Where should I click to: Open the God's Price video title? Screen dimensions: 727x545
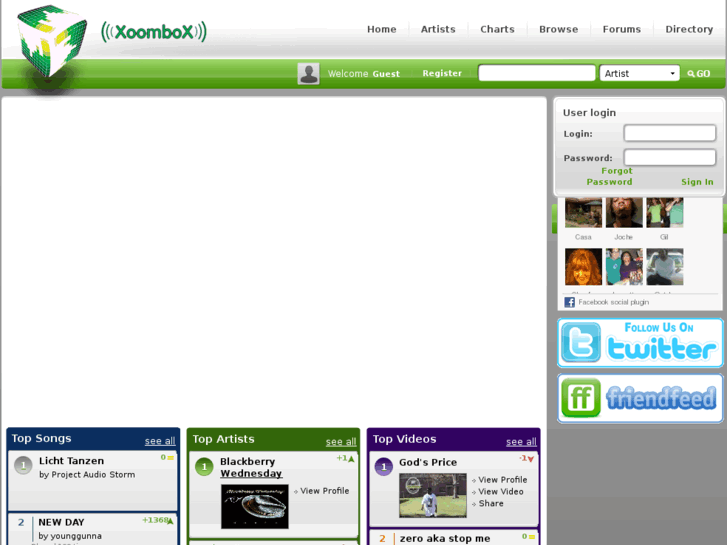(428, 462)
